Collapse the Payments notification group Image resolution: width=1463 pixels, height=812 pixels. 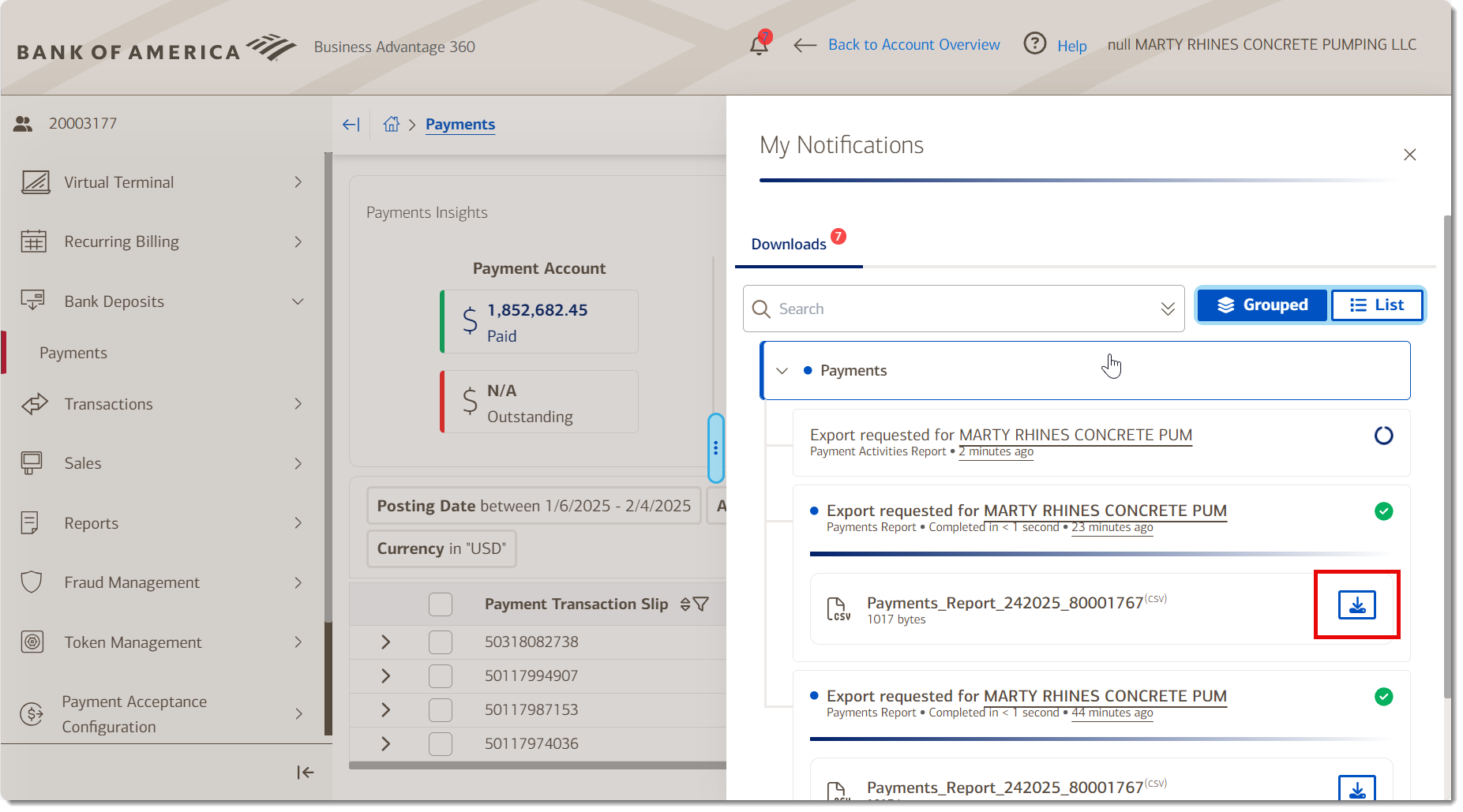click(x=782, y=371)
